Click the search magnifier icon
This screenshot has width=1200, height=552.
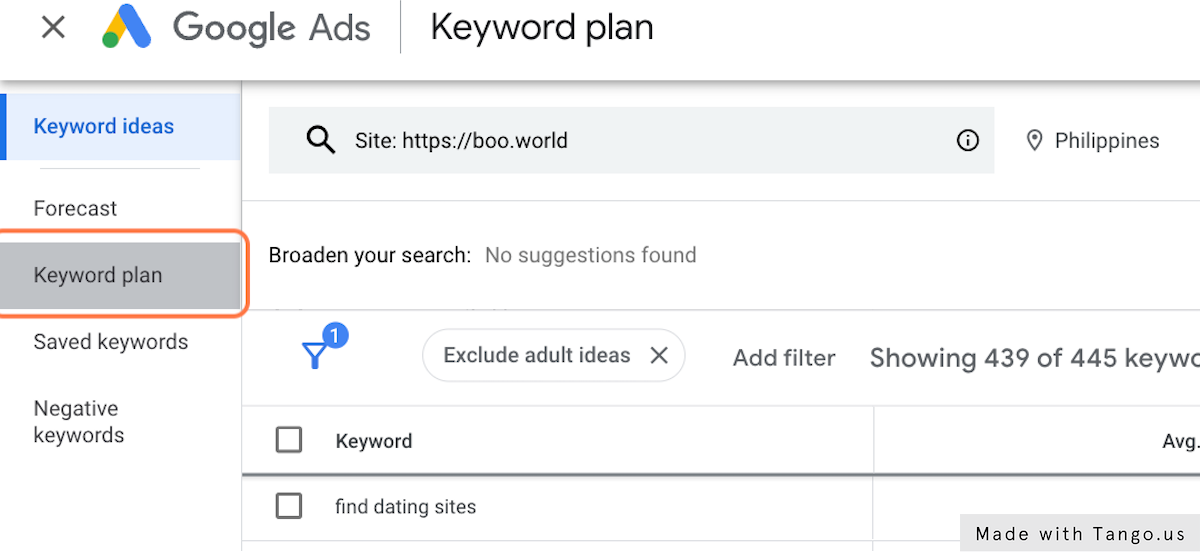tap(320, 140)
